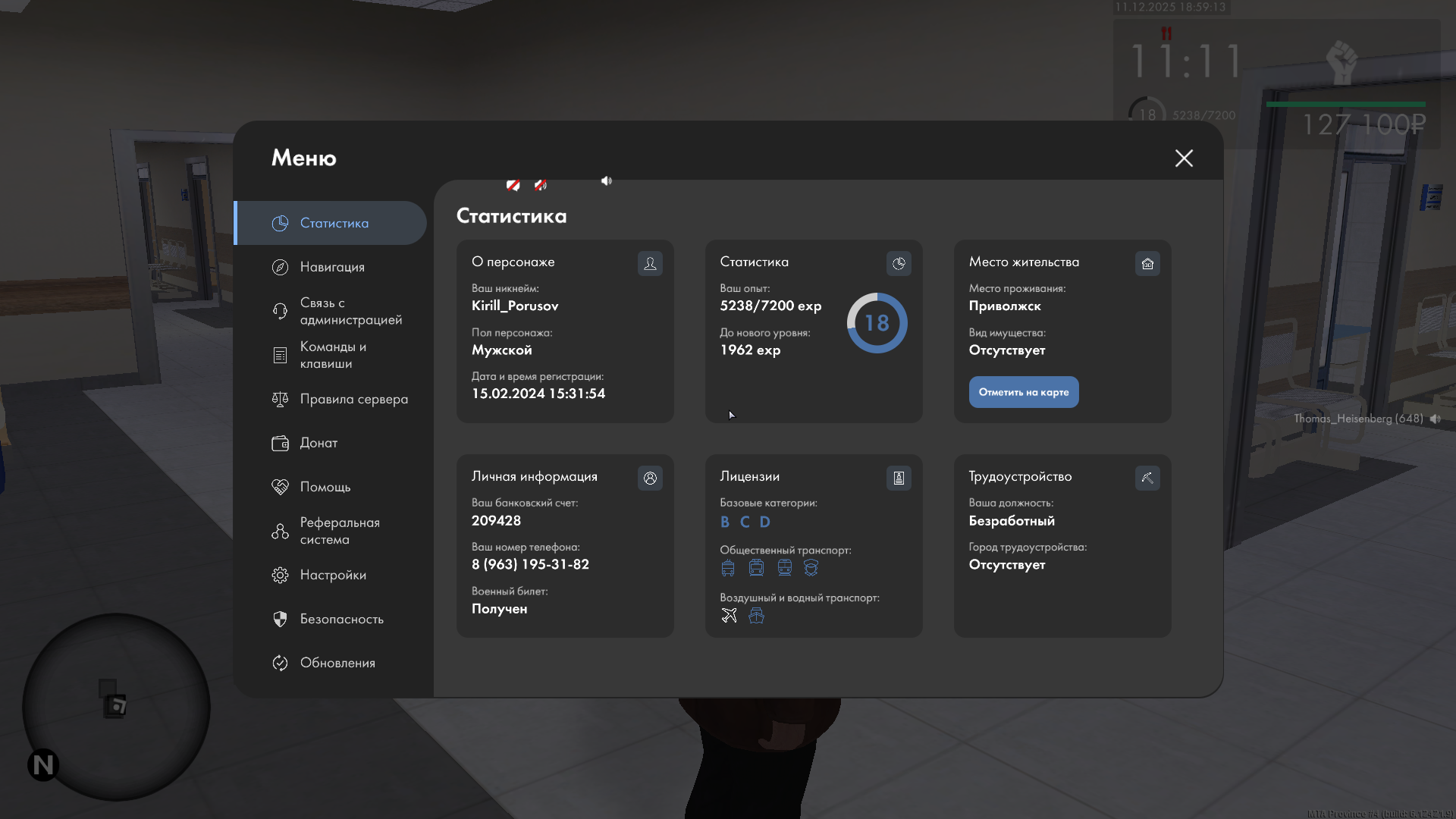Click the speaker volume icon above Статистика heading
The image size is (1456, 819).
tap(606, 180)
